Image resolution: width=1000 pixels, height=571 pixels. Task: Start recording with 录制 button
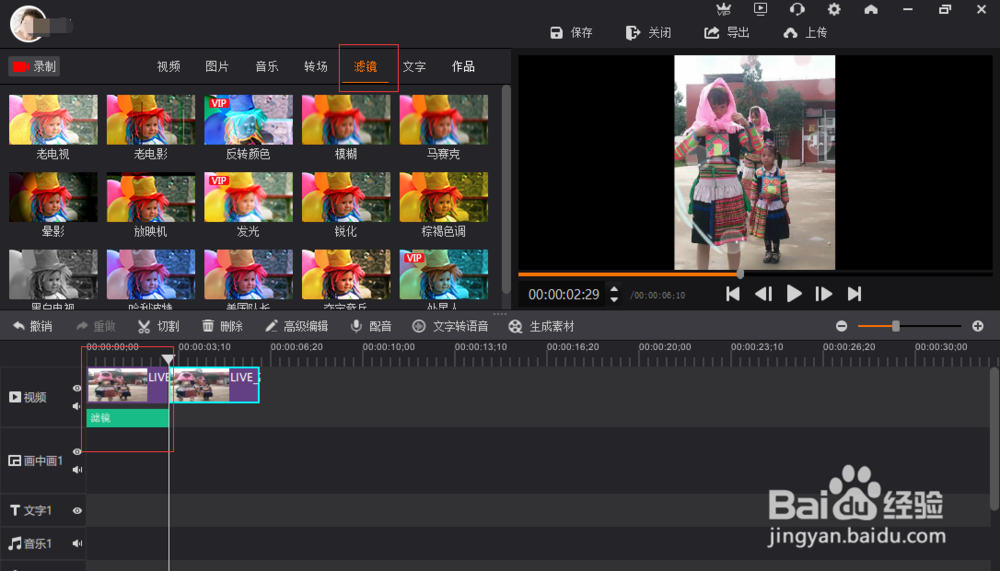[x=34, y=66]
